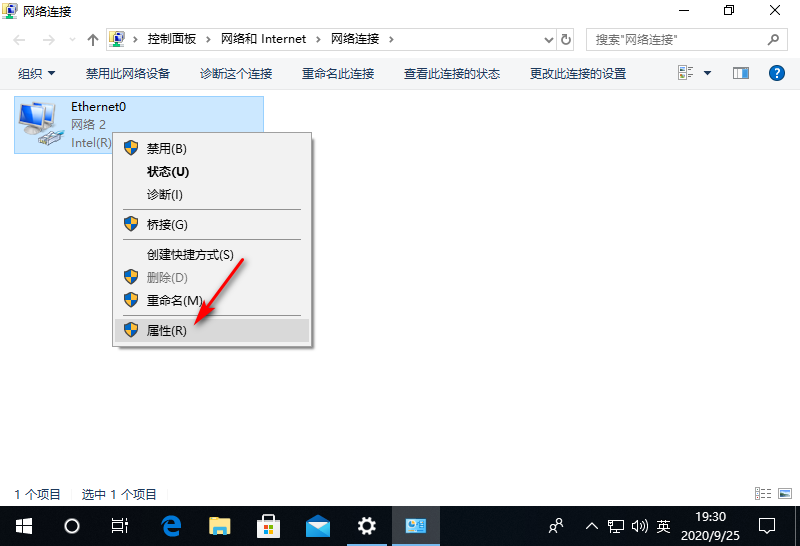Open Cortana search circle on taskbar
Viewport: 800px width, 546px height.
(72, 526)
